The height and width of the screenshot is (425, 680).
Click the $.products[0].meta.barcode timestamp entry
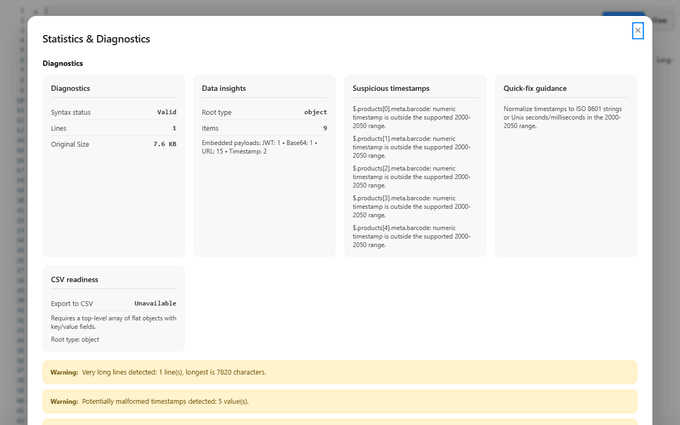[x=412, y=118]
